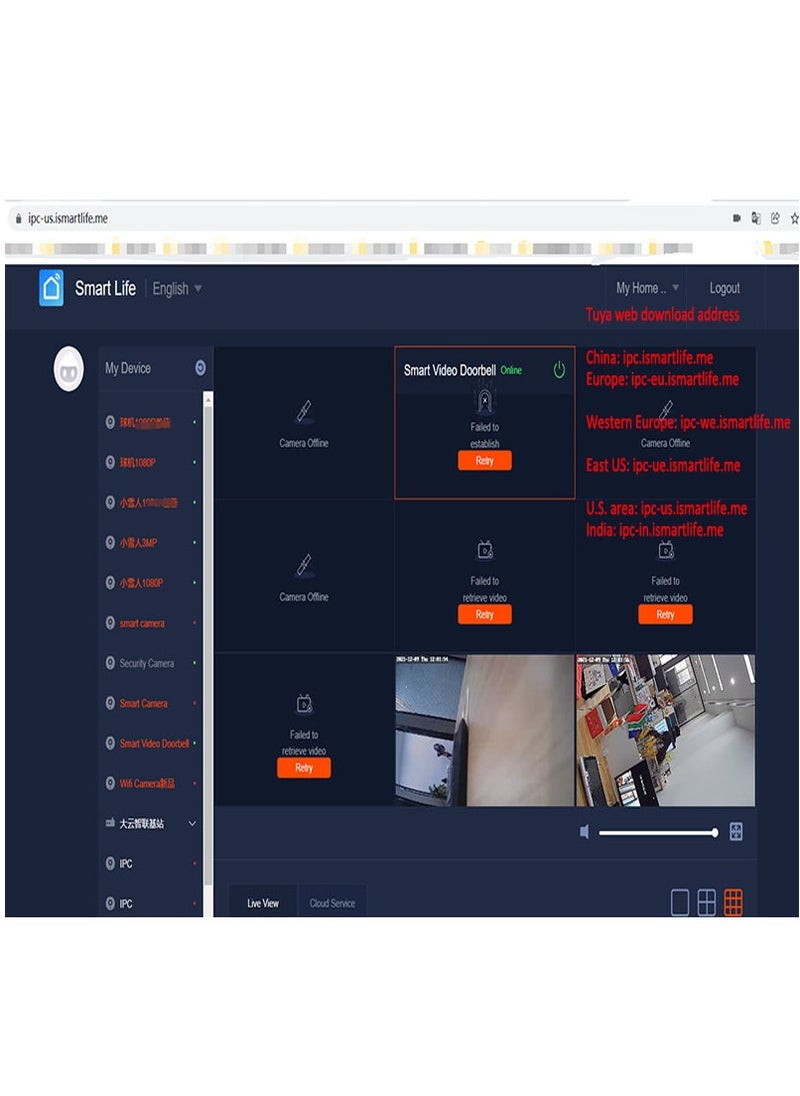Open the robot avatar profile icon
The width and height of the screenshot is (800, 1096).
pos(68,369)
